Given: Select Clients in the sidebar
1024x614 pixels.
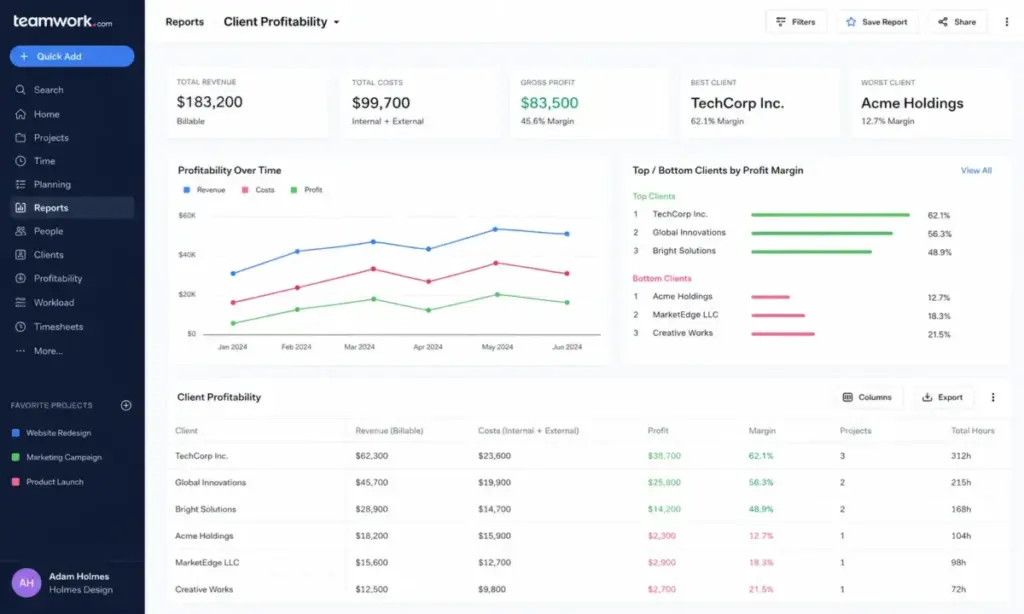Looking at the screenshot, I should pyautogui.click(x=72, y=255).
